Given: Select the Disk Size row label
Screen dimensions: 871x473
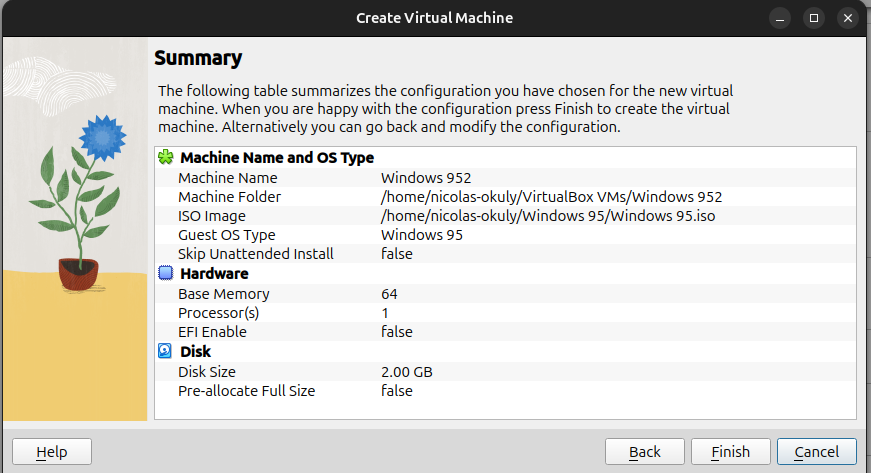Looking at the screenshot, I should [x=207, y=371].
